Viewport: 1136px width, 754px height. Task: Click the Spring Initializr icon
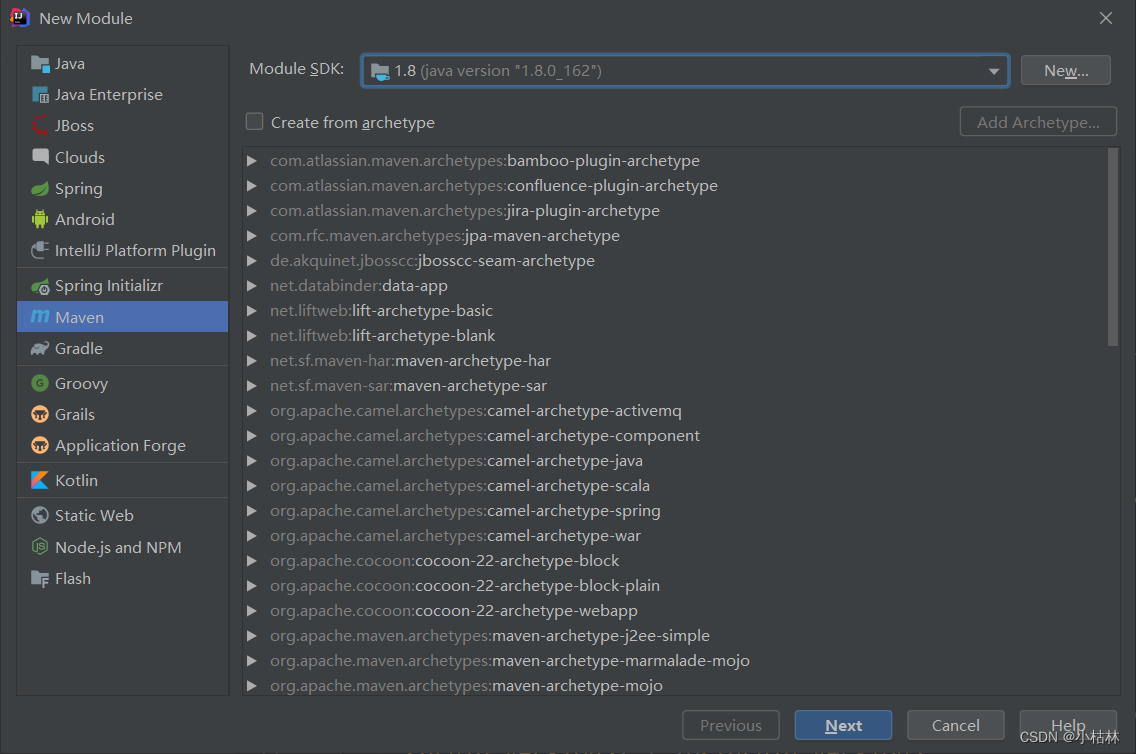pyautogui.click(x=40, y=286)
